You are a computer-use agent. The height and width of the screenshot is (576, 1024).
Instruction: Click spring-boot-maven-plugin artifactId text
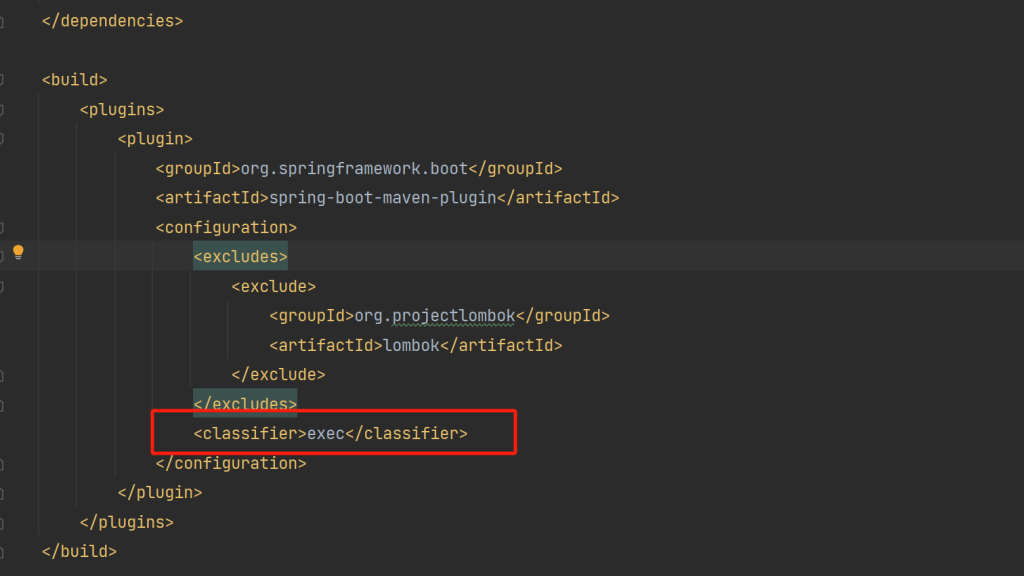coord(383,198)
